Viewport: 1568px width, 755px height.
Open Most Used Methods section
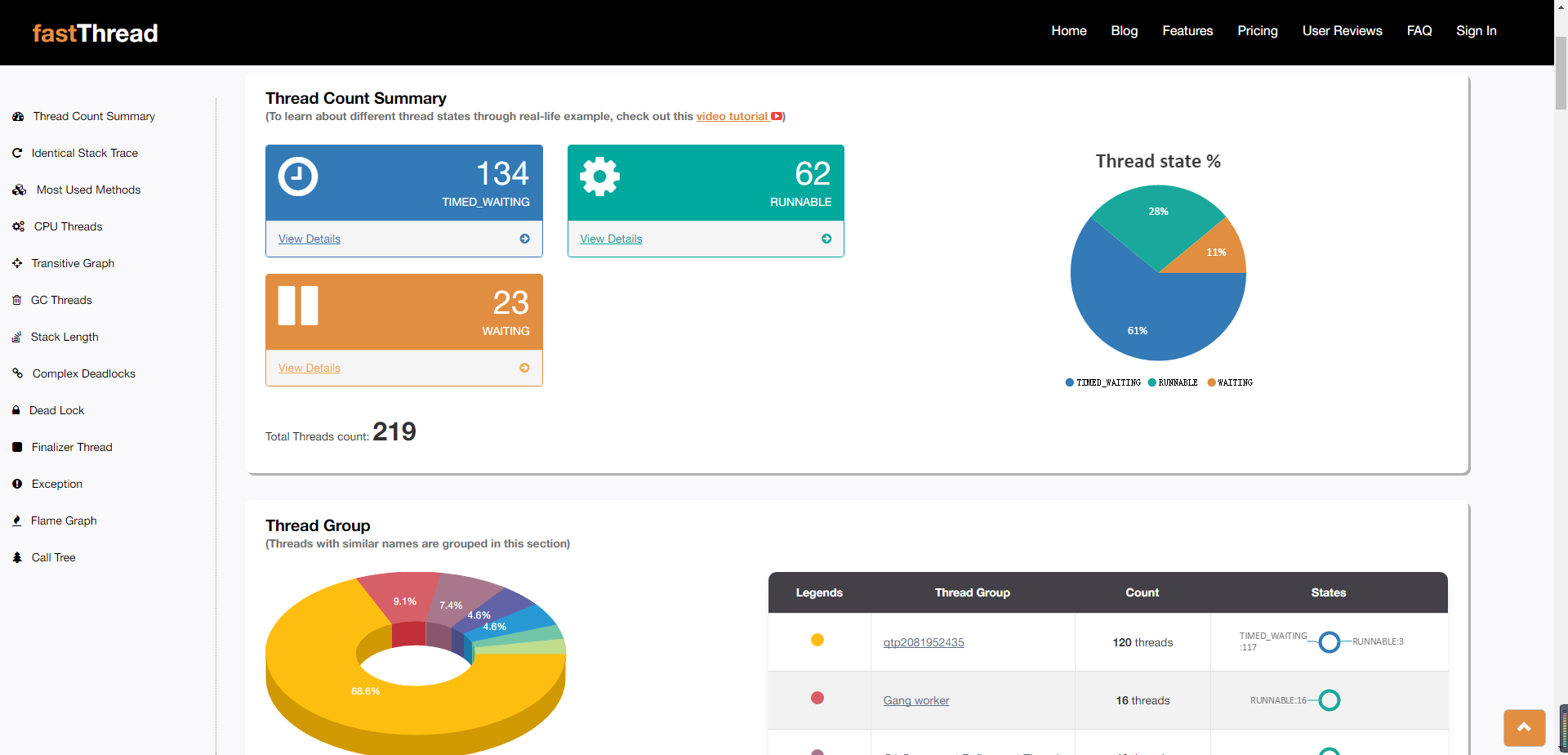(88, 190)
